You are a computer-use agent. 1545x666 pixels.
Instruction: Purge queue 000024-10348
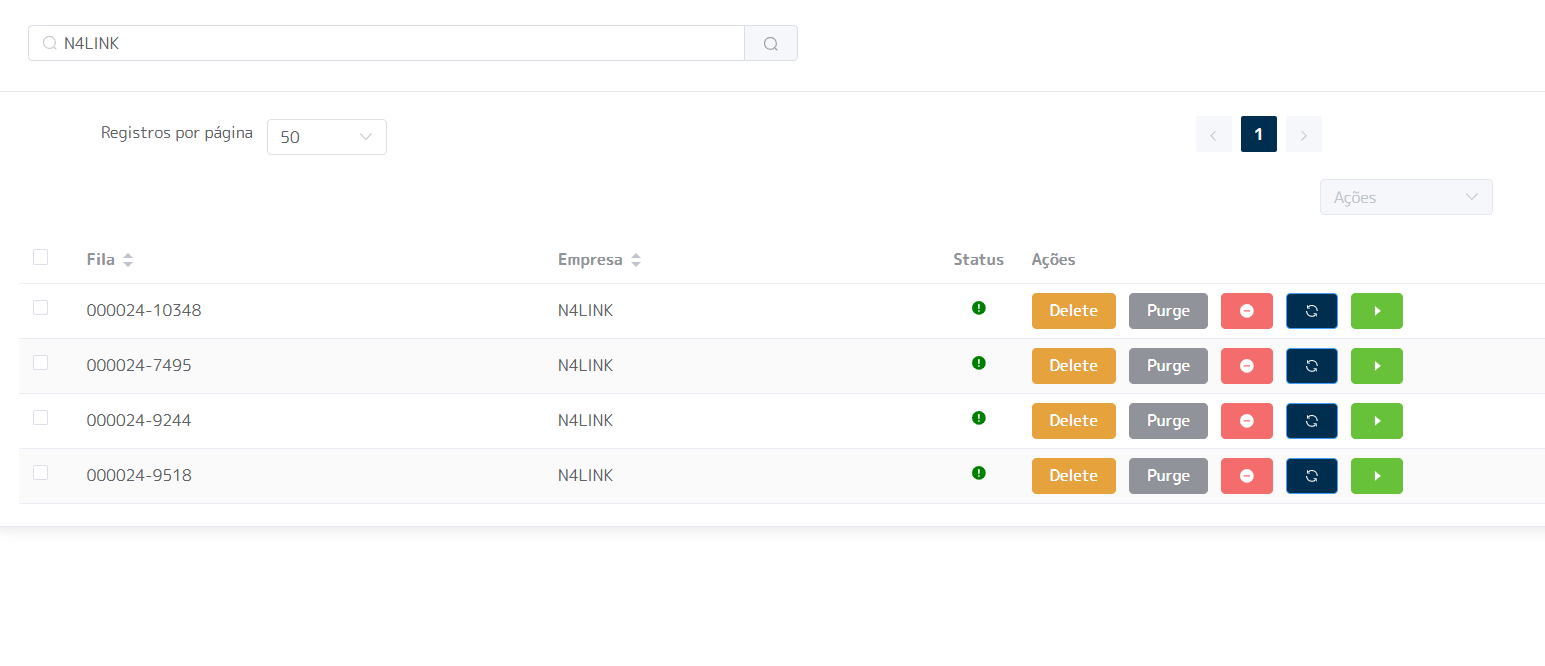pos(1168,311)
